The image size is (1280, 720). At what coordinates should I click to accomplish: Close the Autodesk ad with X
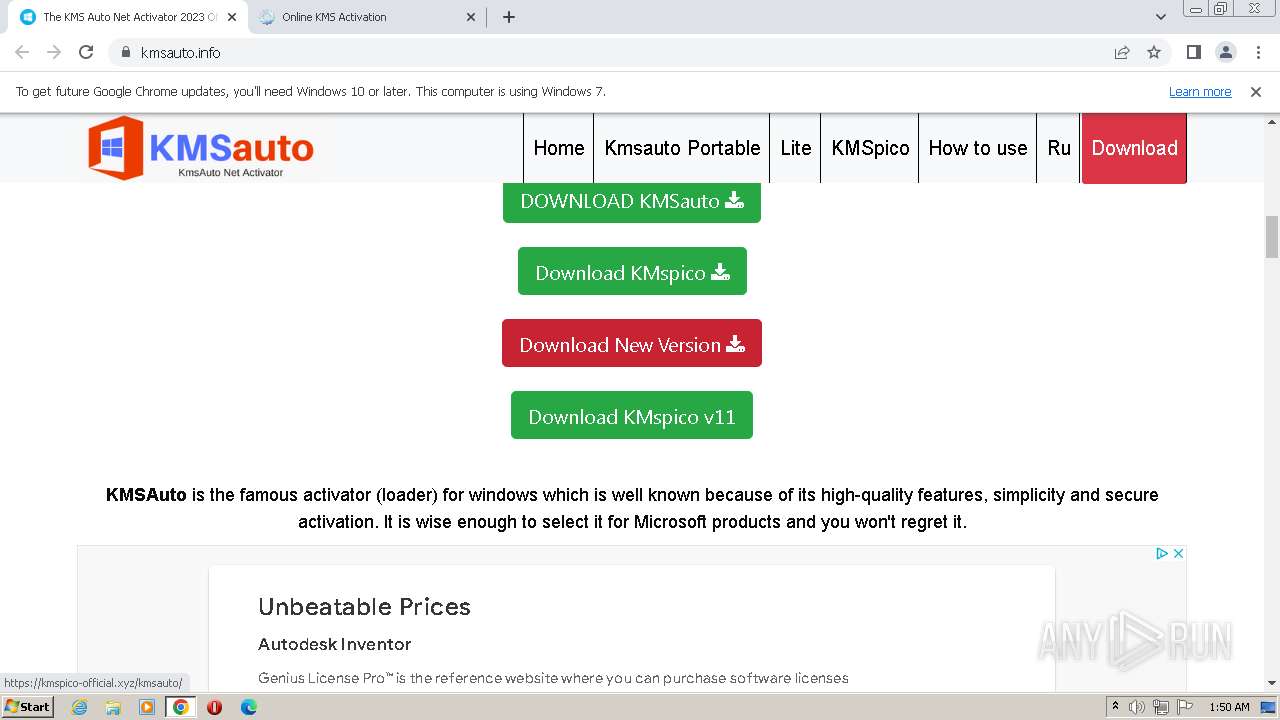tap(1178, 553)
